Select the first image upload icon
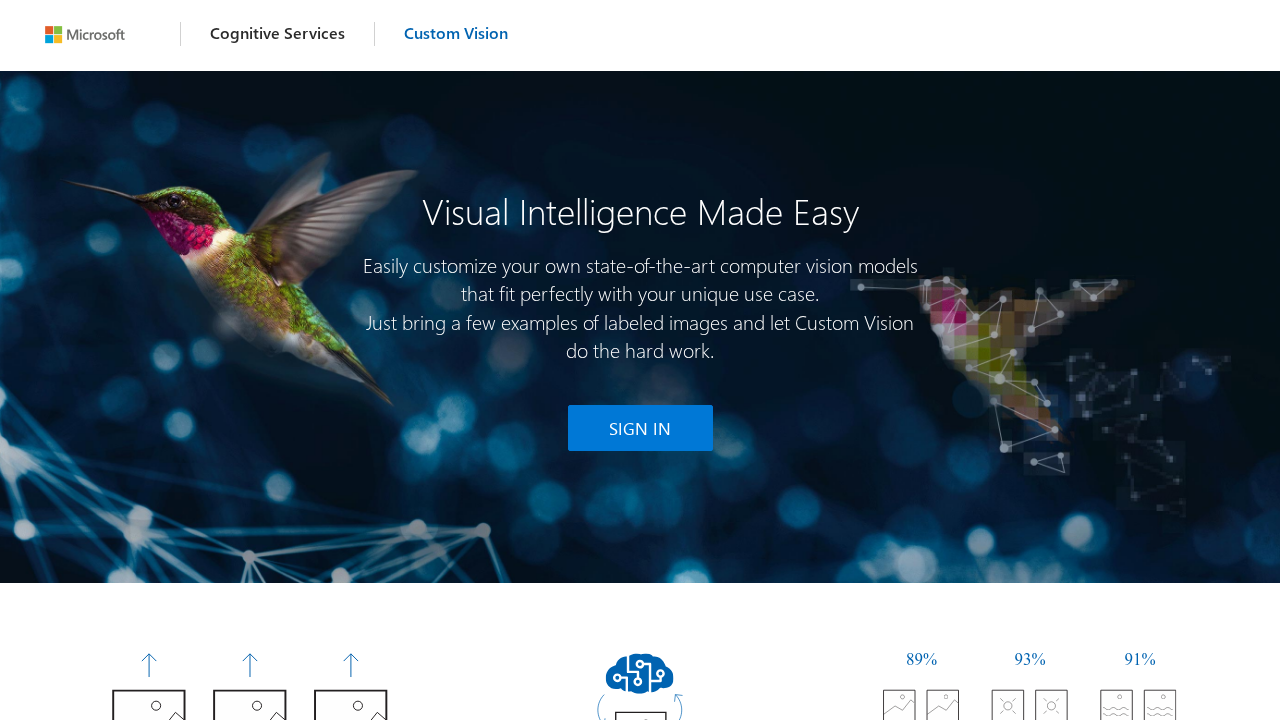Viewport: 1280px width, 720px height. 148,708
